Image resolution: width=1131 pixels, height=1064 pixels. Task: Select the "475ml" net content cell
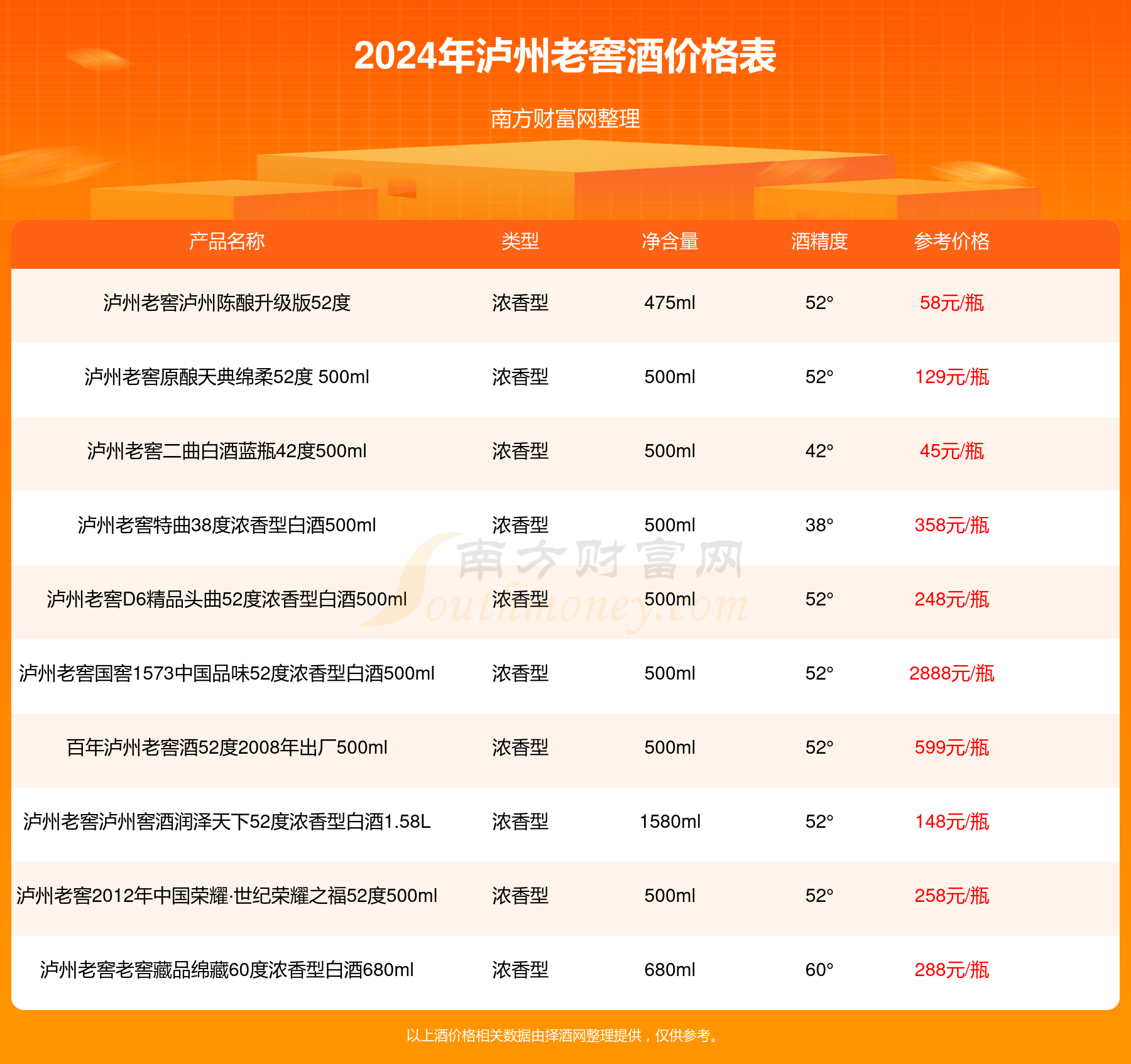click(670, 303)
